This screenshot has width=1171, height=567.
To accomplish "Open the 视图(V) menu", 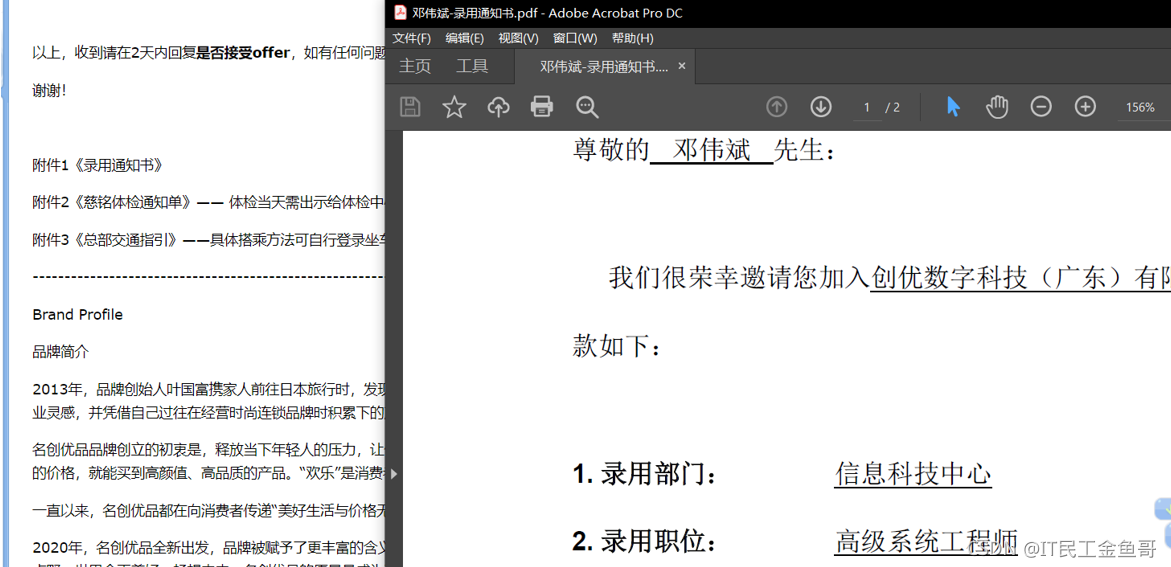I will click(x=518, y=38).
